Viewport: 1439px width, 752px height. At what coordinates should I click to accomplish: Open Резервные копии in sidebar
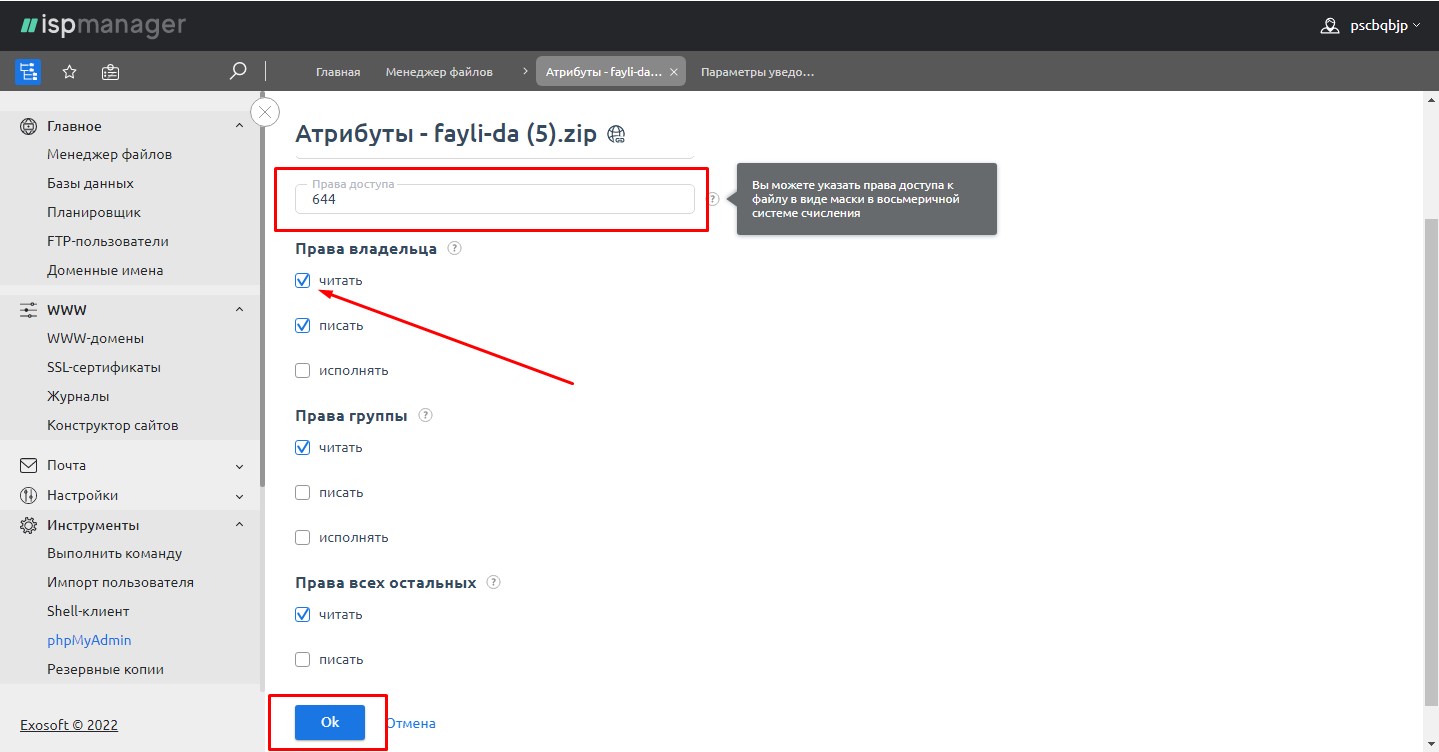tap(105, 670)
